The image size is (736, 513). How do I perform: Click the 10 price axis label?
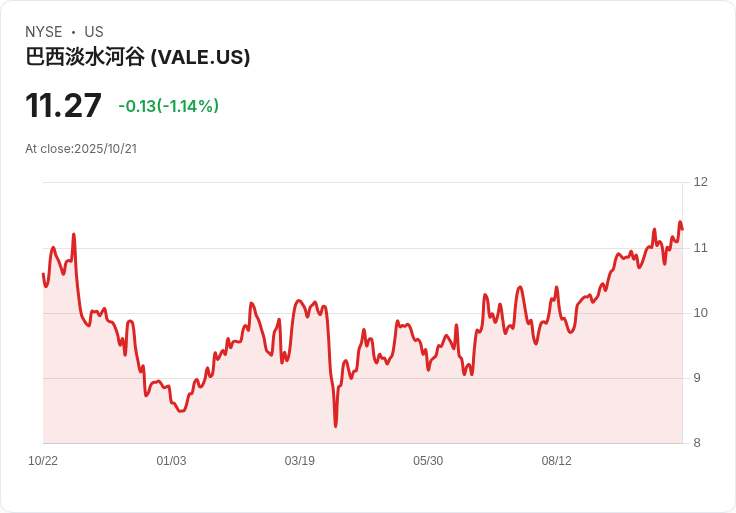(x=700, y=313)
